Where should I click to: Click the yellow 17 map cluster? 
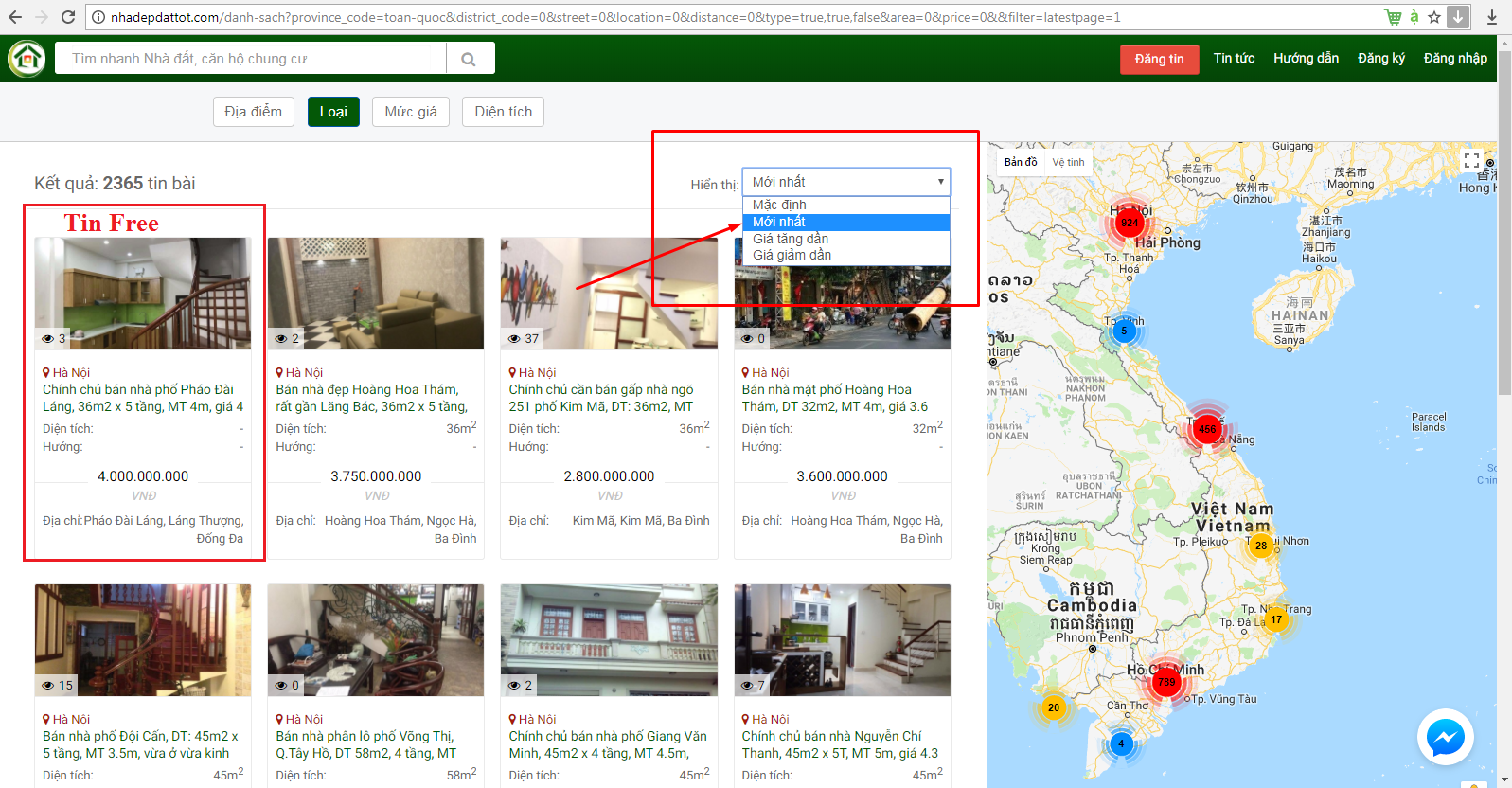pos(1276,619)
